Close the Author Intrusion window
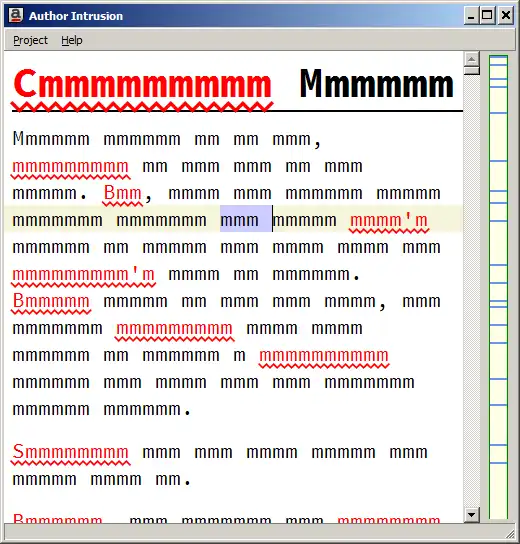This screenshot has width=520, height=544. (505, 16)
